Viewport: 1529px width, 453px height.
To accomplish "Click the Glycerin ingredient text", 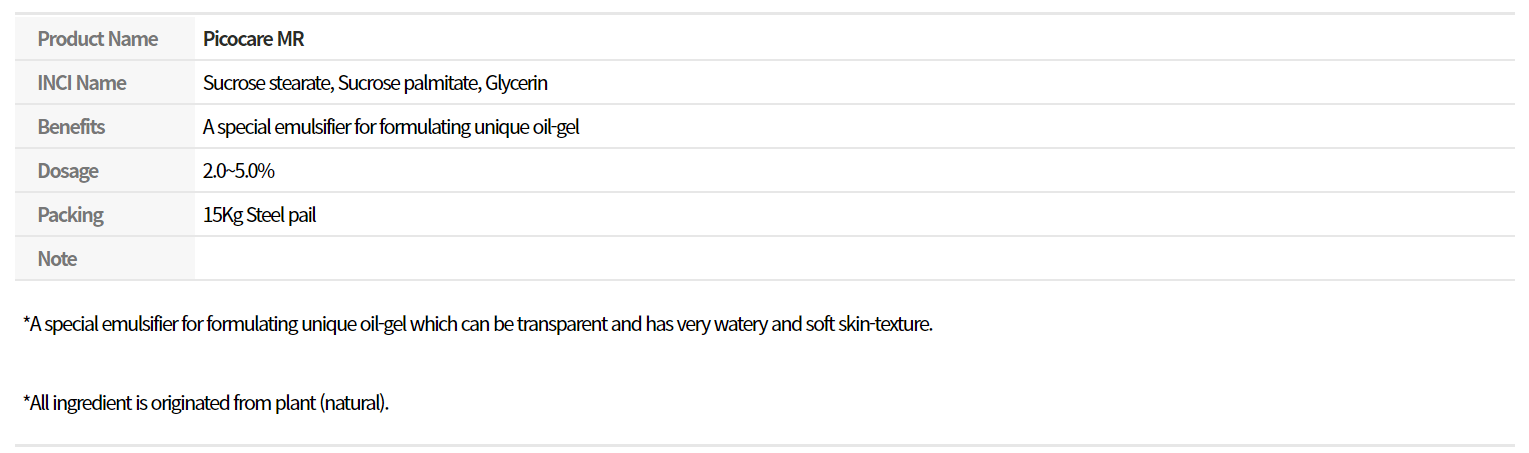I will point(516,83).
